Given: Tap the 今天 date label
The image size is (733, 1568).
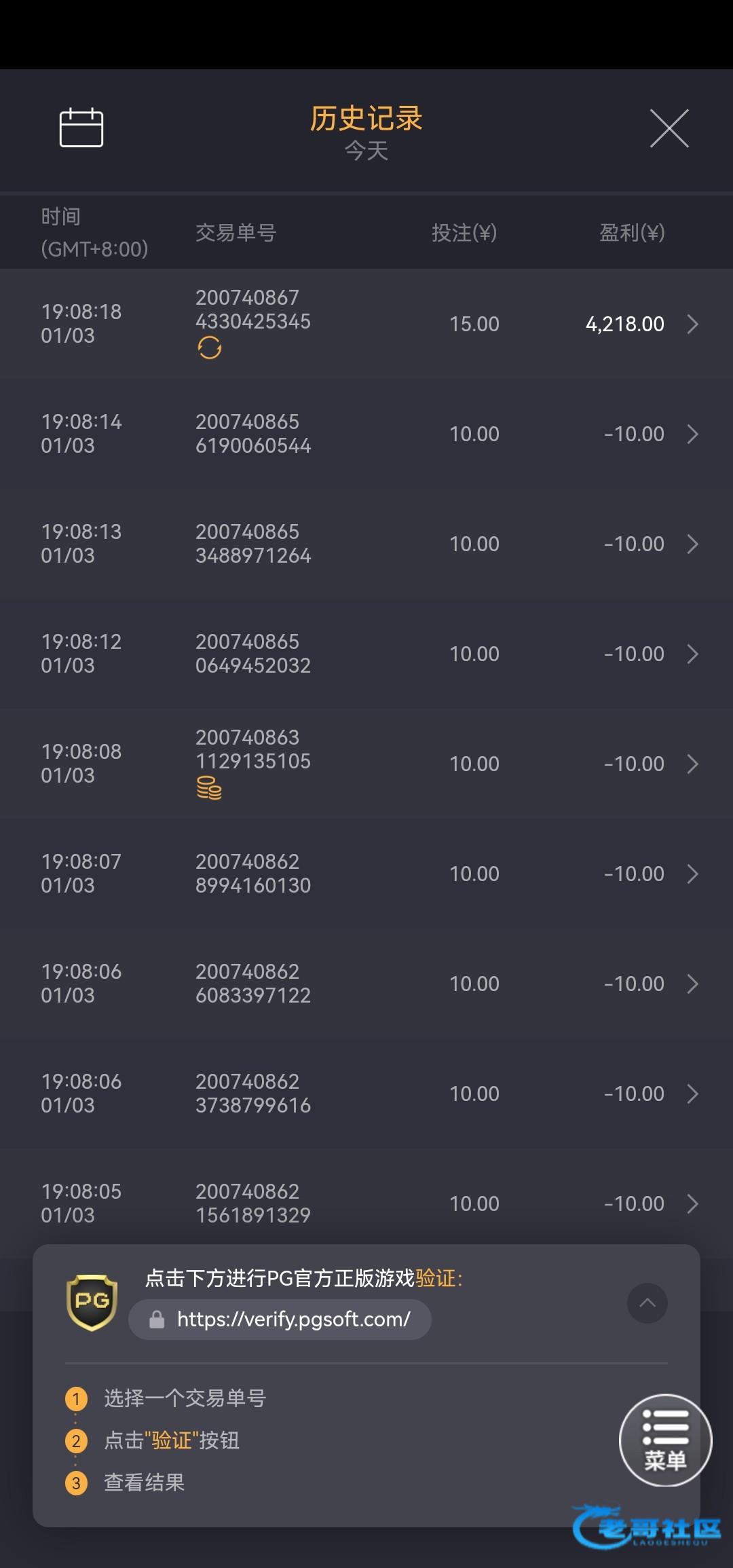Looking at the screenshot, I should click(x=366, y=151).
